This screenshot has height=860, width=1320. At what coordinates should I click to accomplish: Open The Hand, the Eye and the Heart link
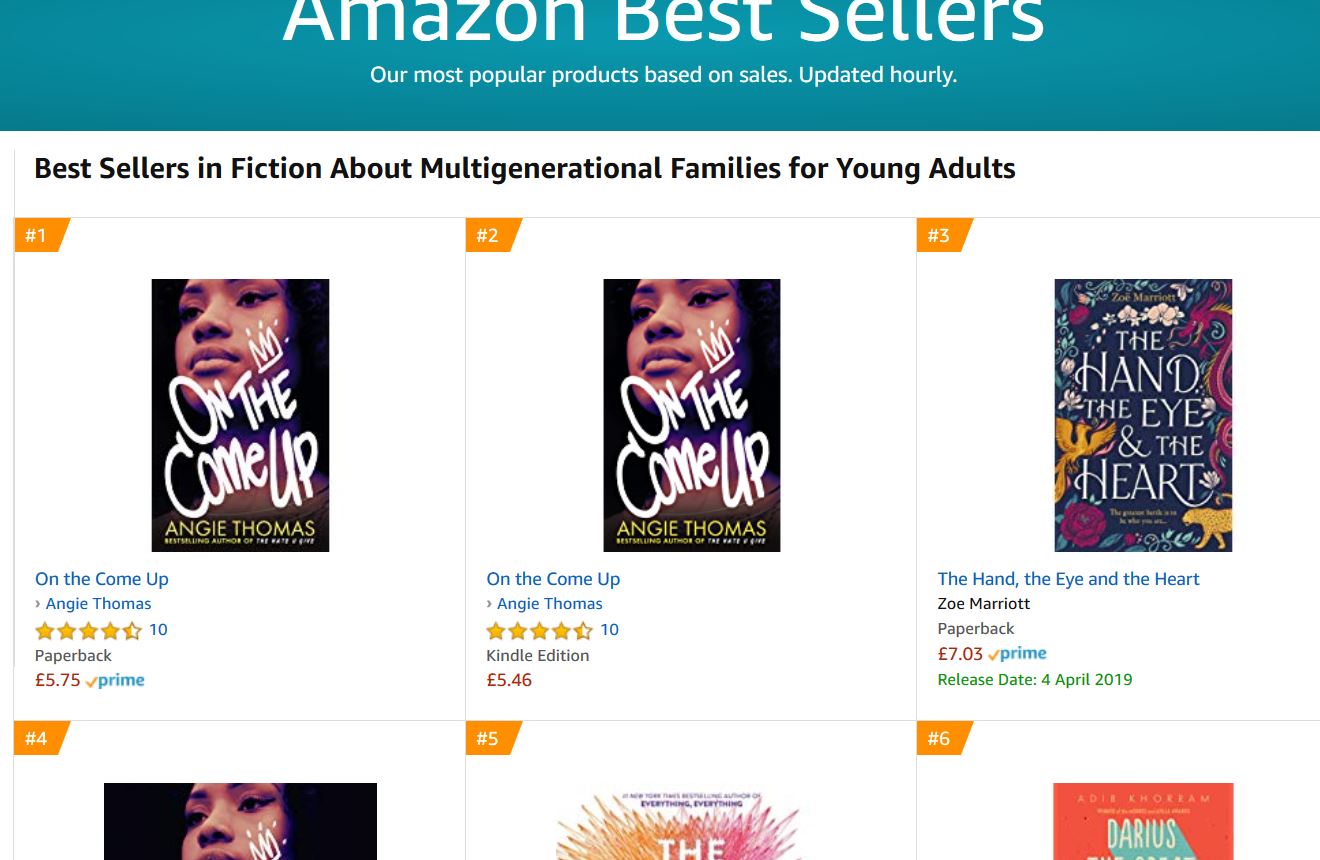click(1068, 579)
